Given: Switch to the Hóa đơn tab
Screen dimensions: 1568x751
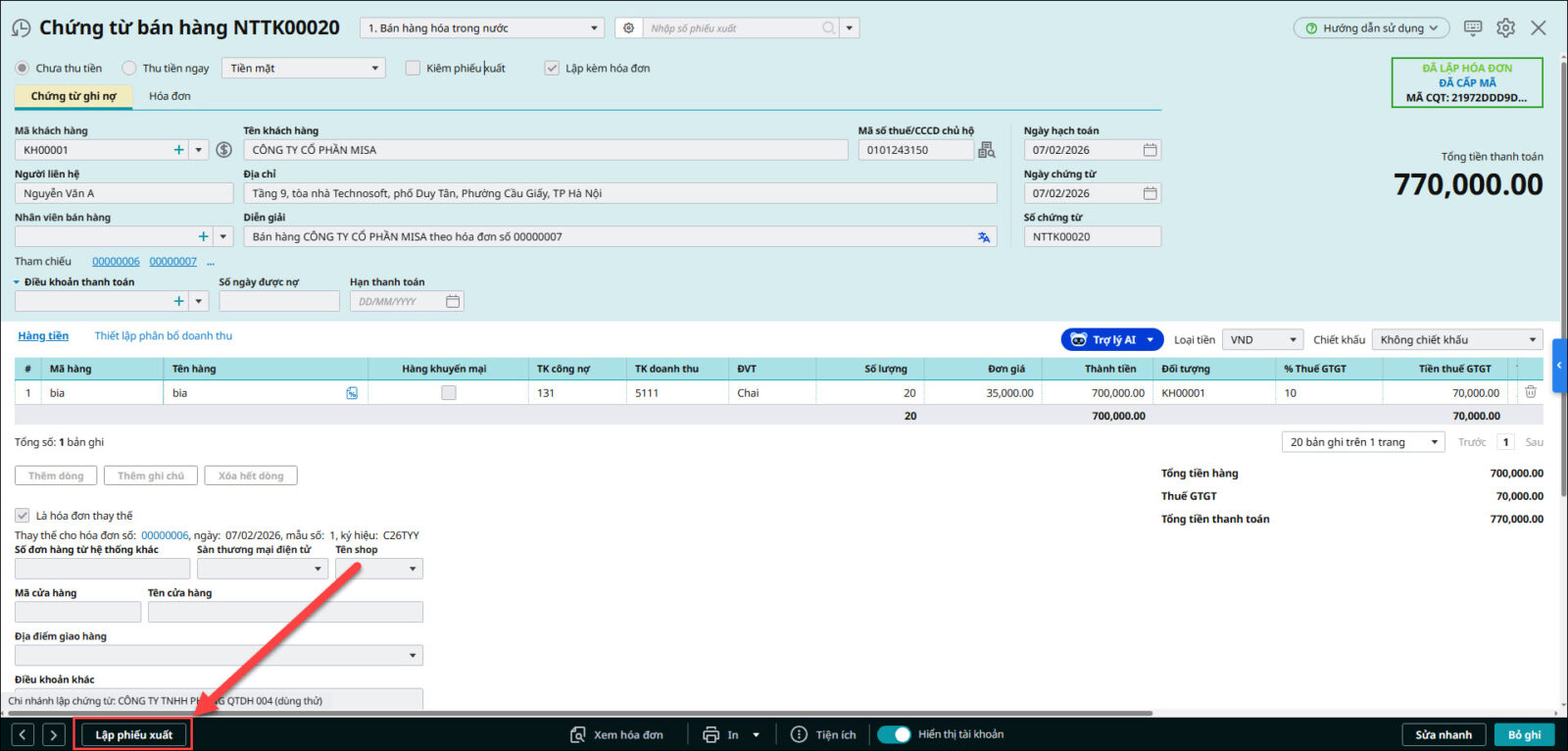Looking at the screenshot, I should click(x=170, y=96).
